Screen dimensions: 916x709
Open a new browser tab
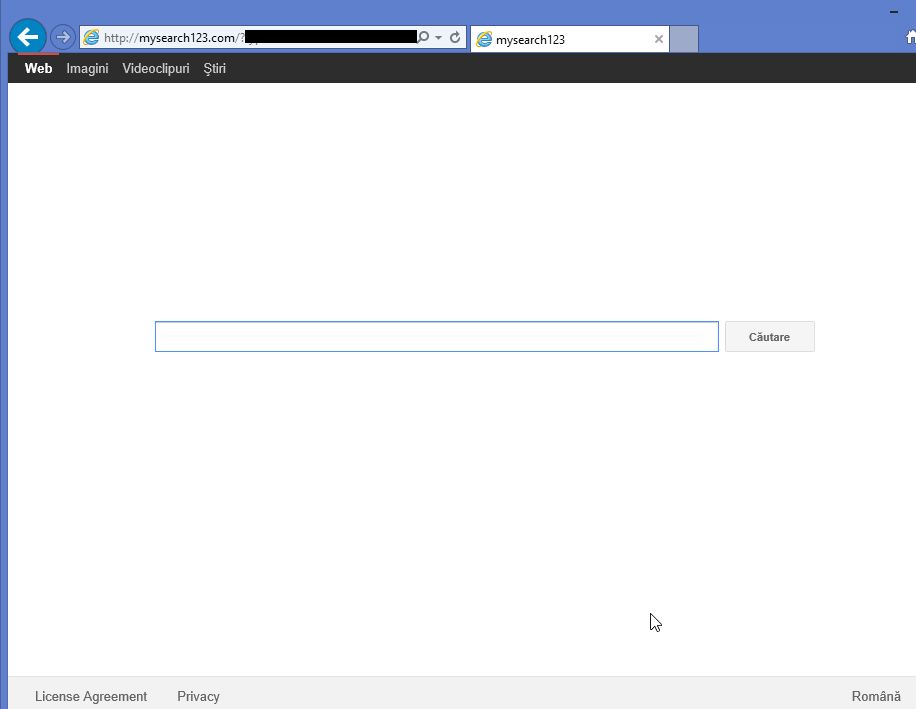coord(683,38)
